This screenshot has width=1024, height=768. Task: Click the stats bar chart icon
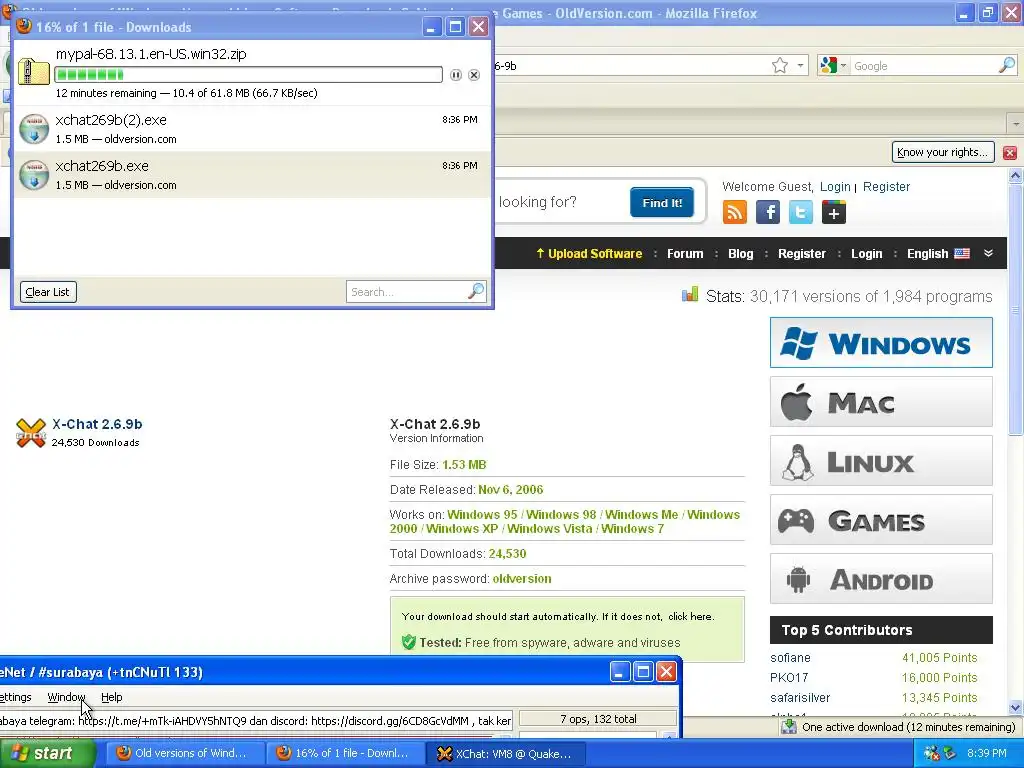coord(690,295)
